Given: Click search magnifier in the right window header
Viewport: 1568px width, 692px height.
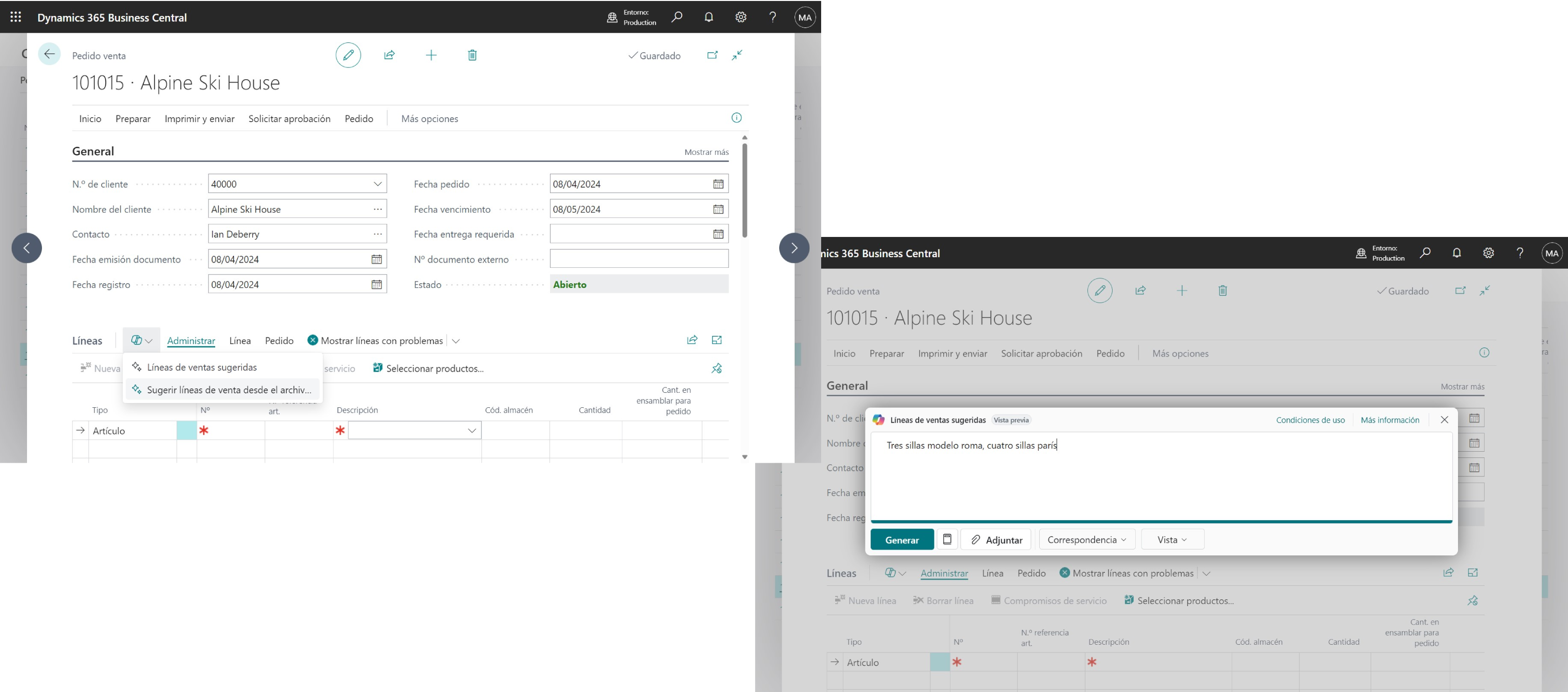Looking at the screenshot, I should coord(1424,252).
